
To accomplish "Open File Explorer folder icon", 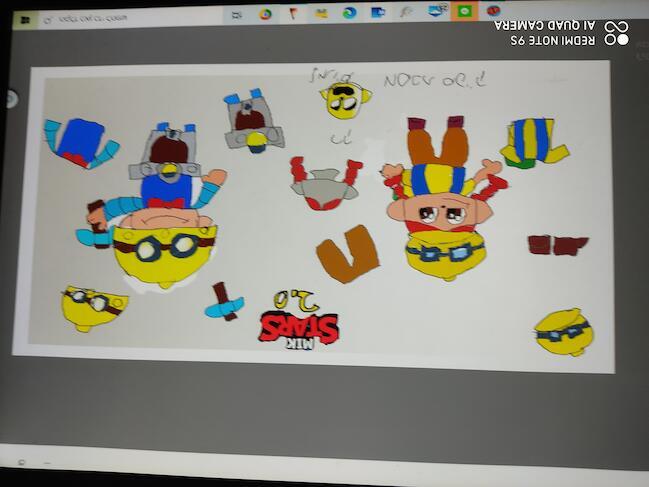I will coord(321,13).
